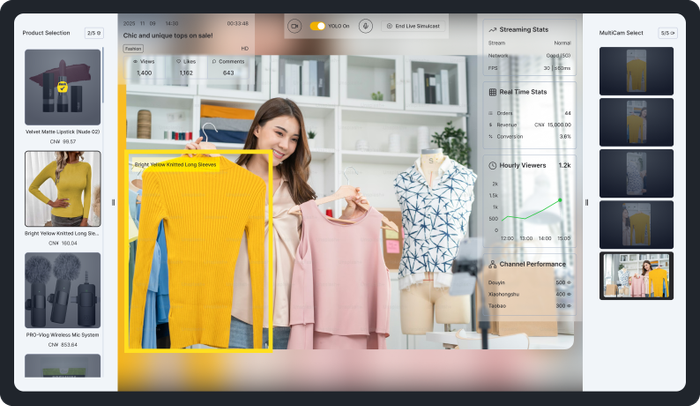This screenshot has width=700, height=406.
Task: Click the Streaming Stats trend icon
Action: [491, 31]
